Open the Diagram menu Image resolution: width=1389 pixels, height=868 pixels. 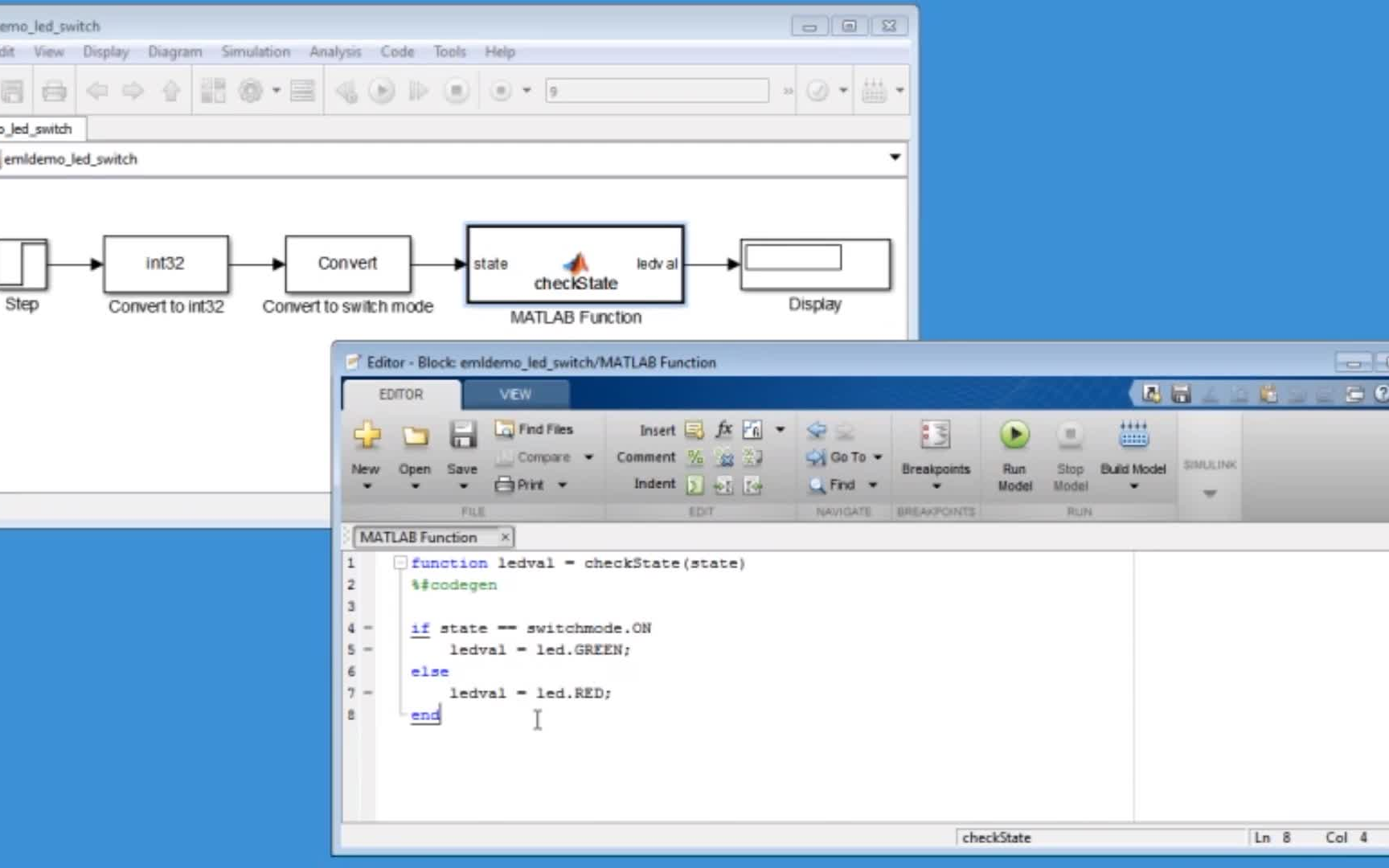click(174, 51)
